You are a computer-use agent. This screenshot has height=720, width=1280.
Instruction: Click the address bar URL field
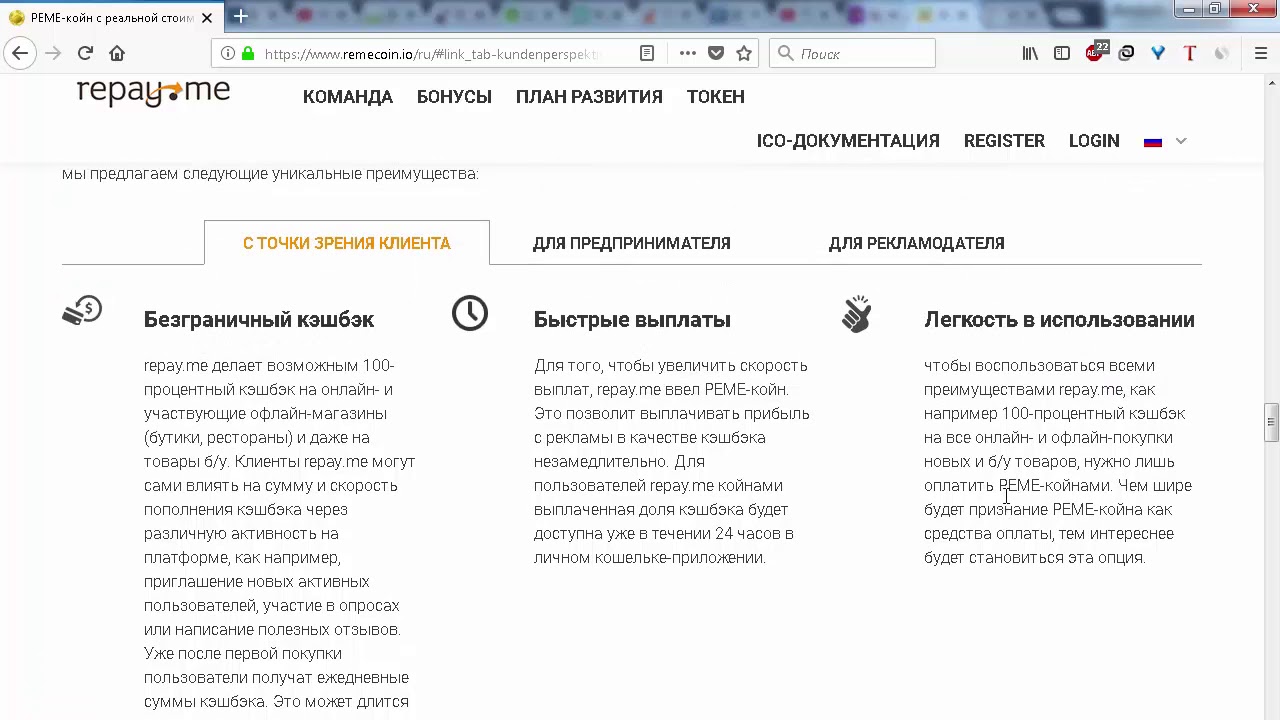coord(430,54)
